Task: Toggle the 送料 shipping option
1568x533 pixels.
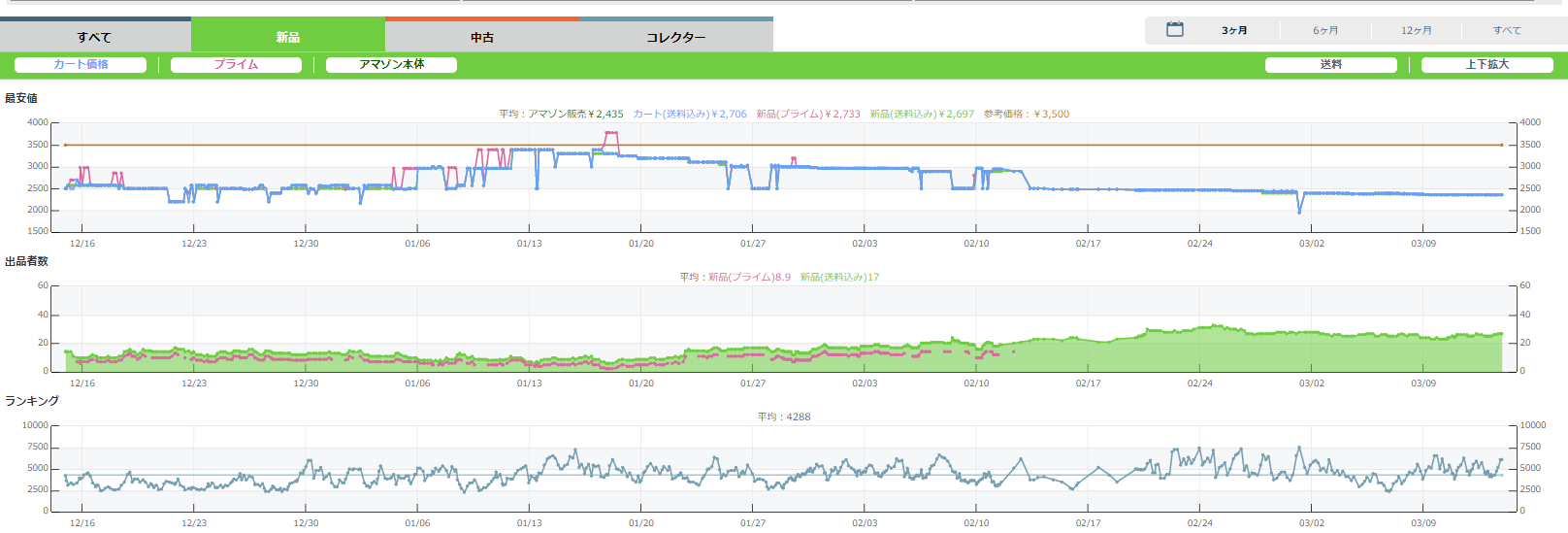Action: coord(1330,65)
